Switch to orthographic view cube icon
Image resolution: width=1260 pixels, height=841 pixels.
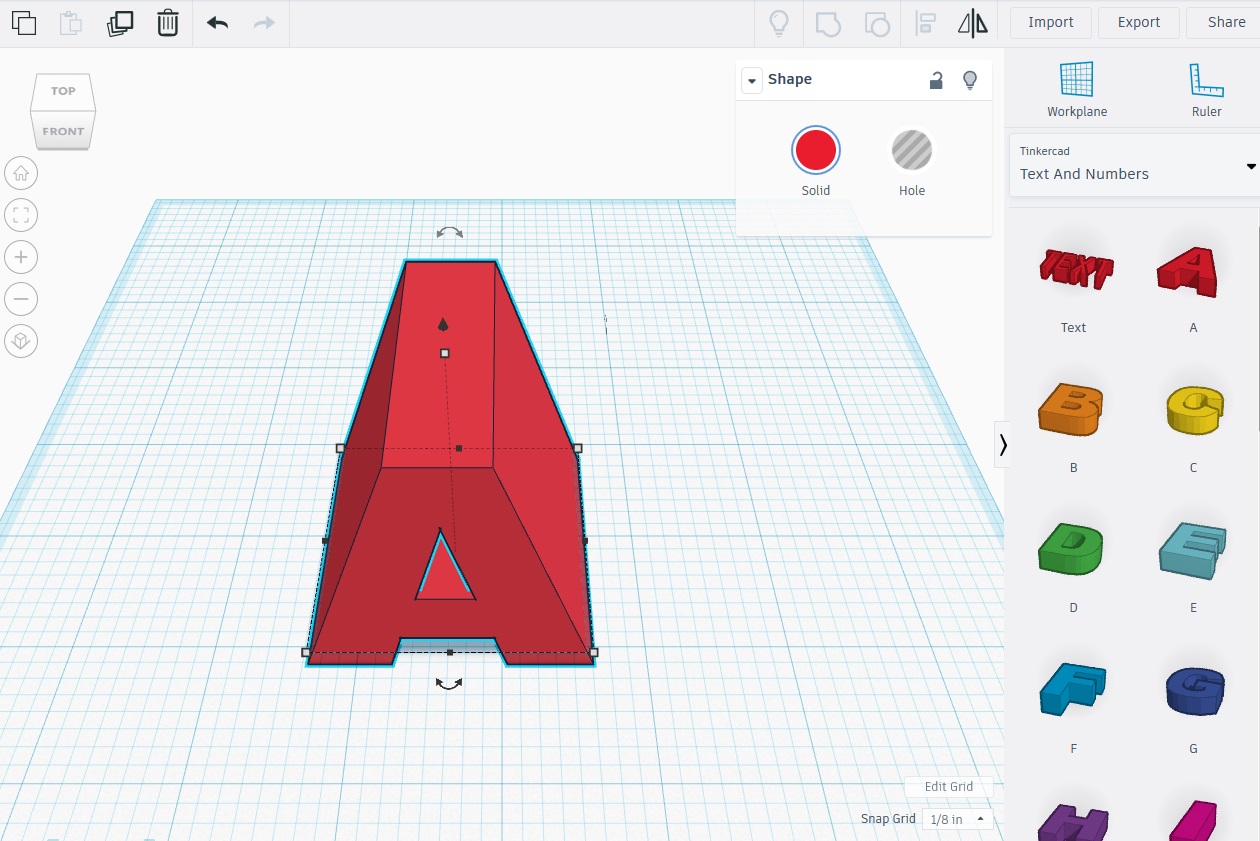21,341
